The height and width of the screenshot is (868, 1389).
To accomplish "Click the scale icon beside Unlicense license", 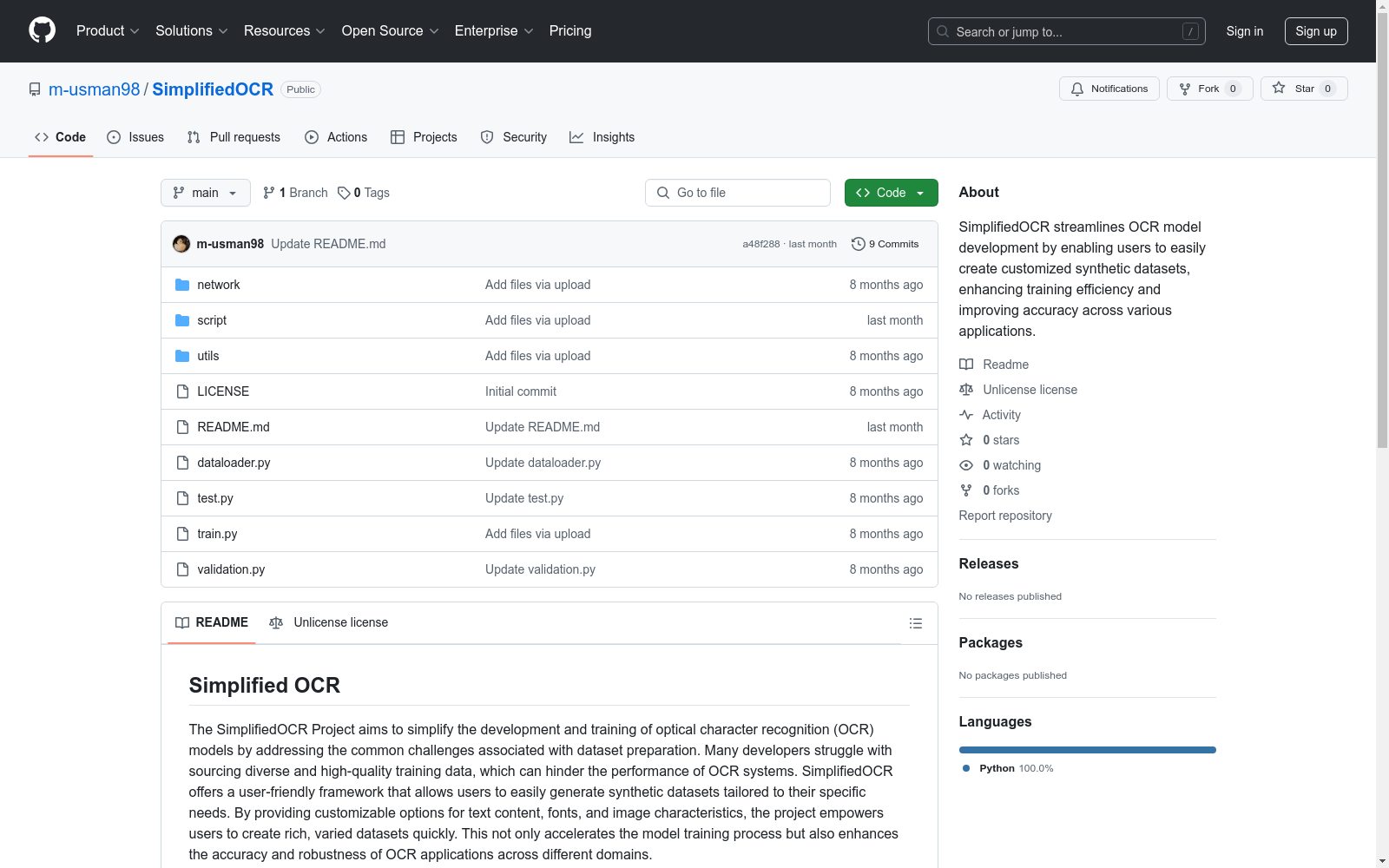I will pyautogui.click(x=966, y=390).
